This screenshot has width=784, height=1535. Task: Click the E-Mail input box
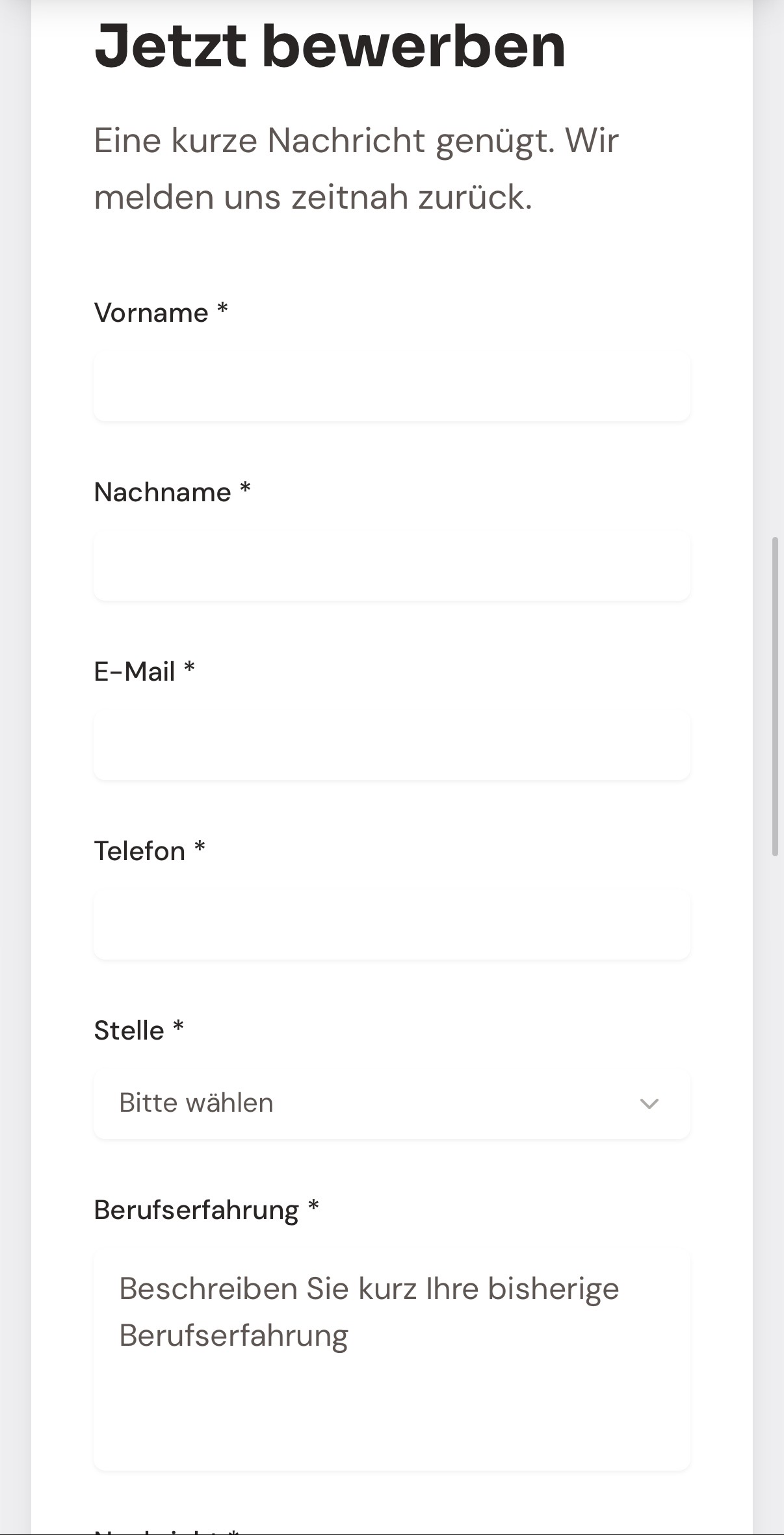point(391,744)
